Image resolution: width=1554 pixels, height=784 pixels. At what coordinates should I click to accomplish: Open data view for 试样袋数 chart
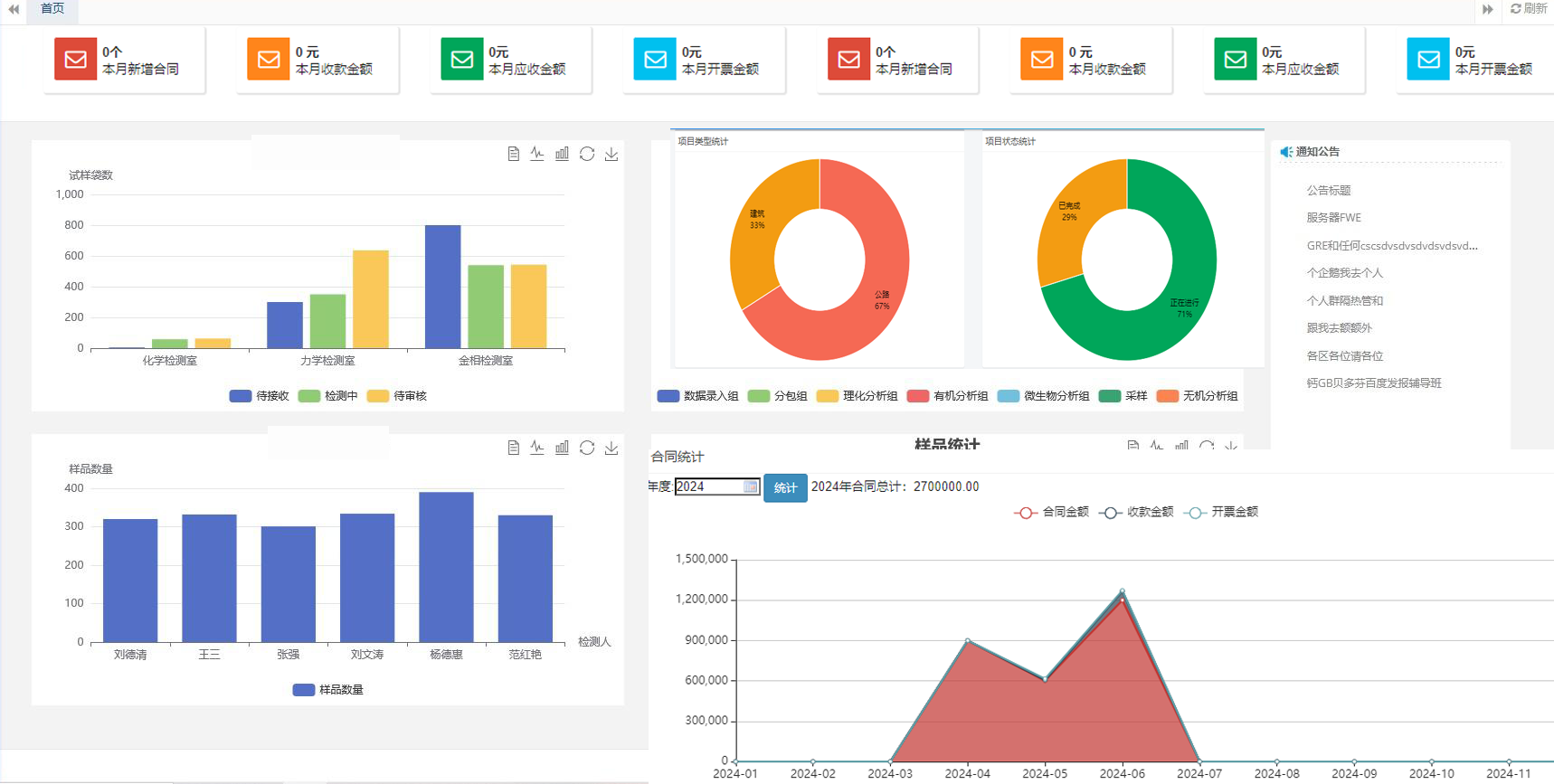513,154
